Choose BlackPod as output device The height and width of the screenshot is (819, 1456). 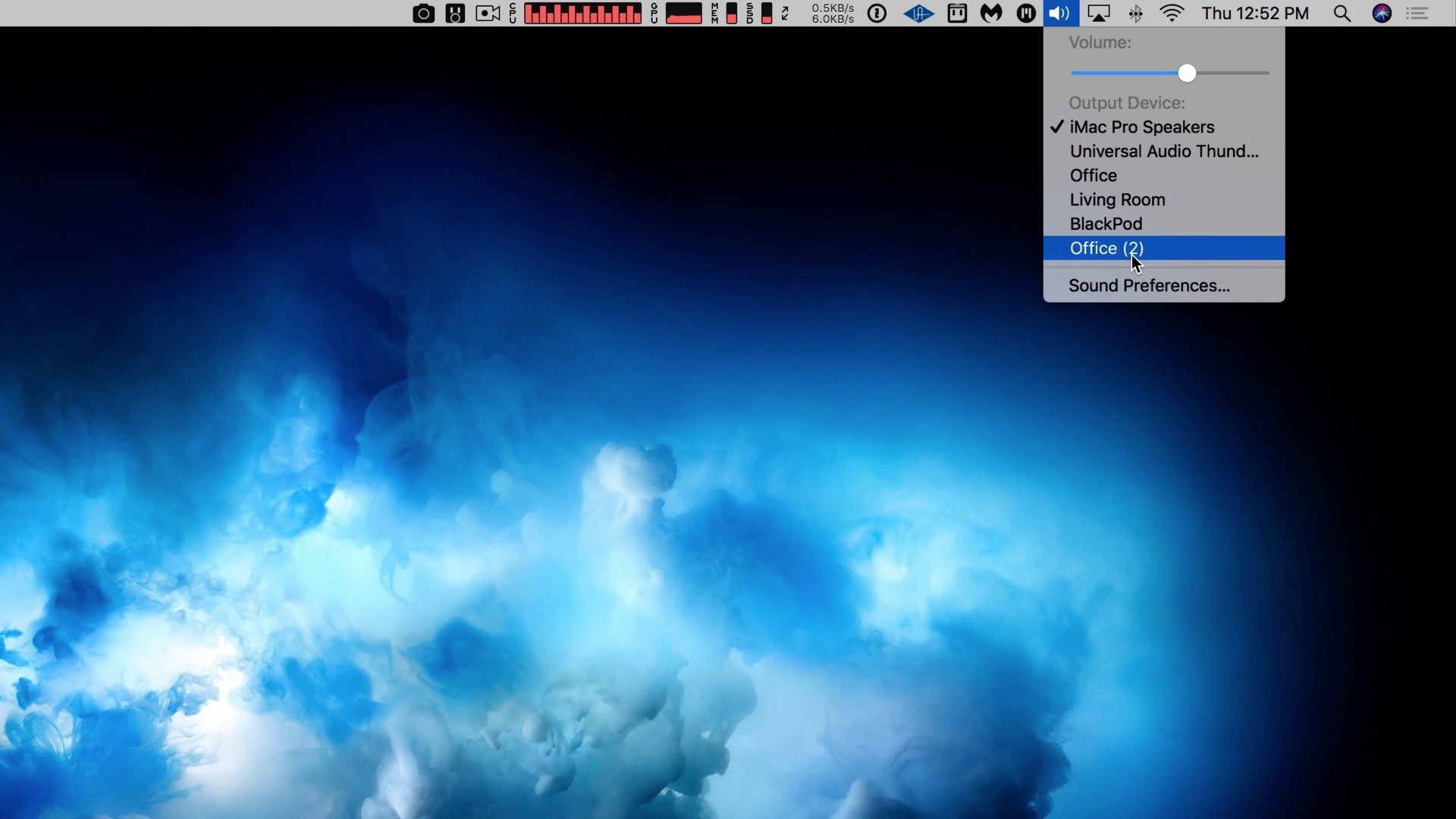[1106, 224]
